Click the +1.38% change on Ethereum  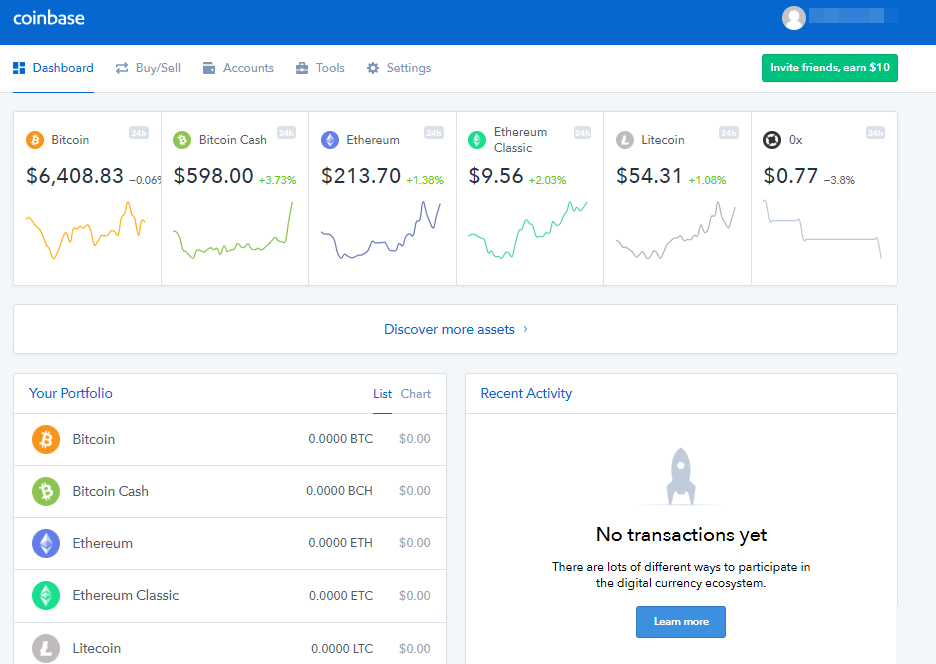pyautogui.click(x=425, y=180)
